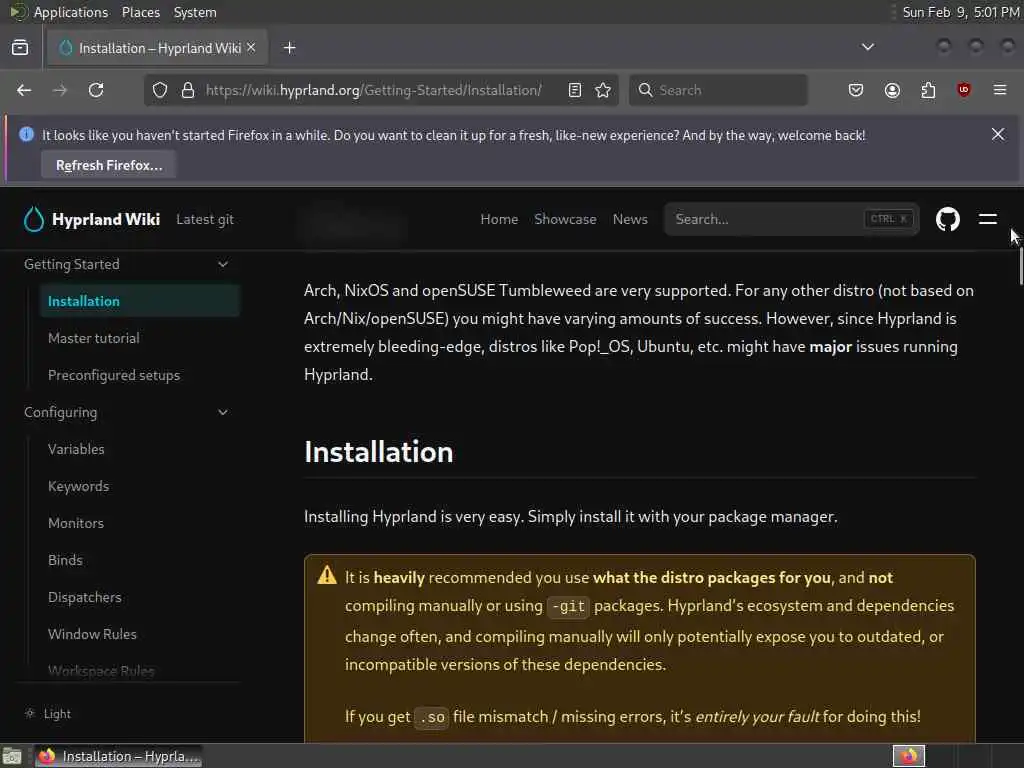Click Firefox entry in bottom taskbar
Viewport: 1024px width, 768px height.
(118, 756)
